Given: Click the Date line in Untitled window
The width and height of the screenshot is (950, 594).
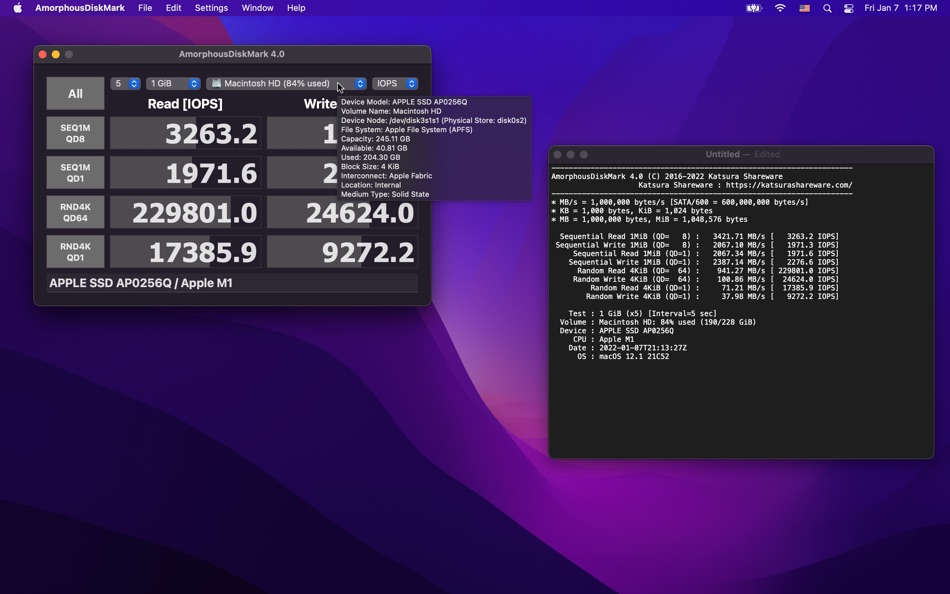Looking at the screenshot, I should pos(627,348).
